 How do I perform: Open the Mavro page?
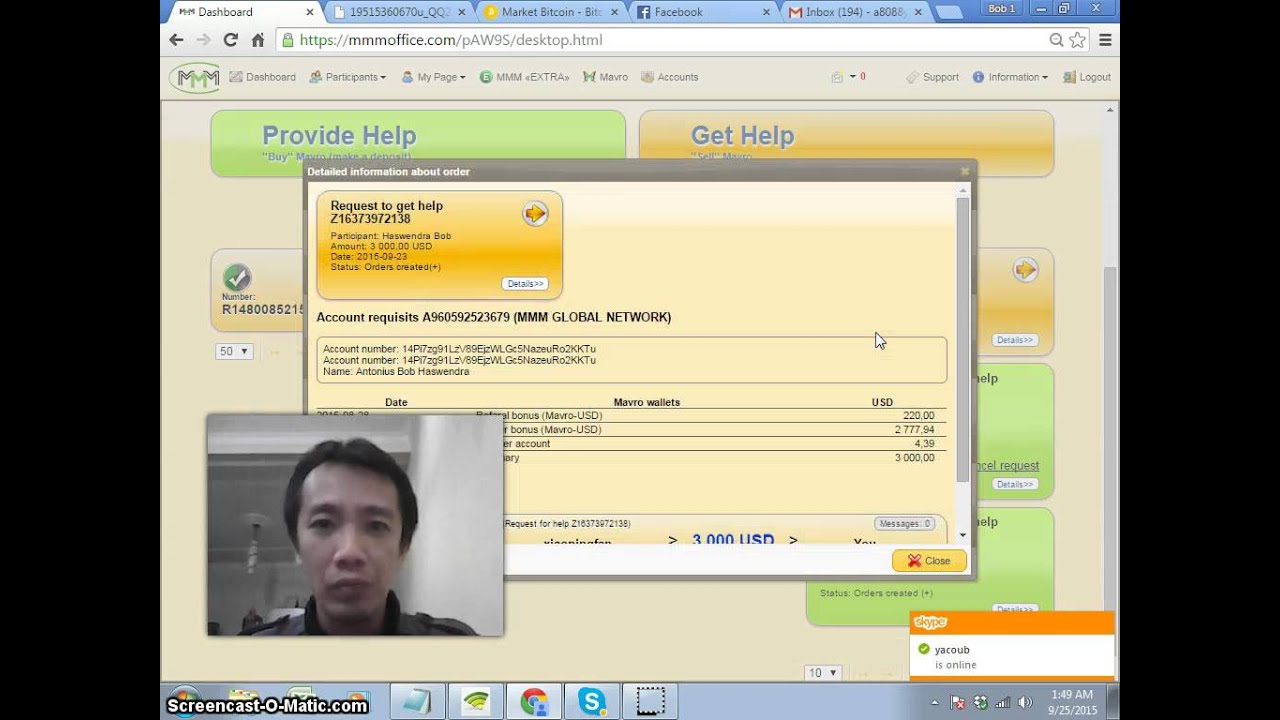tap(605, 77)
